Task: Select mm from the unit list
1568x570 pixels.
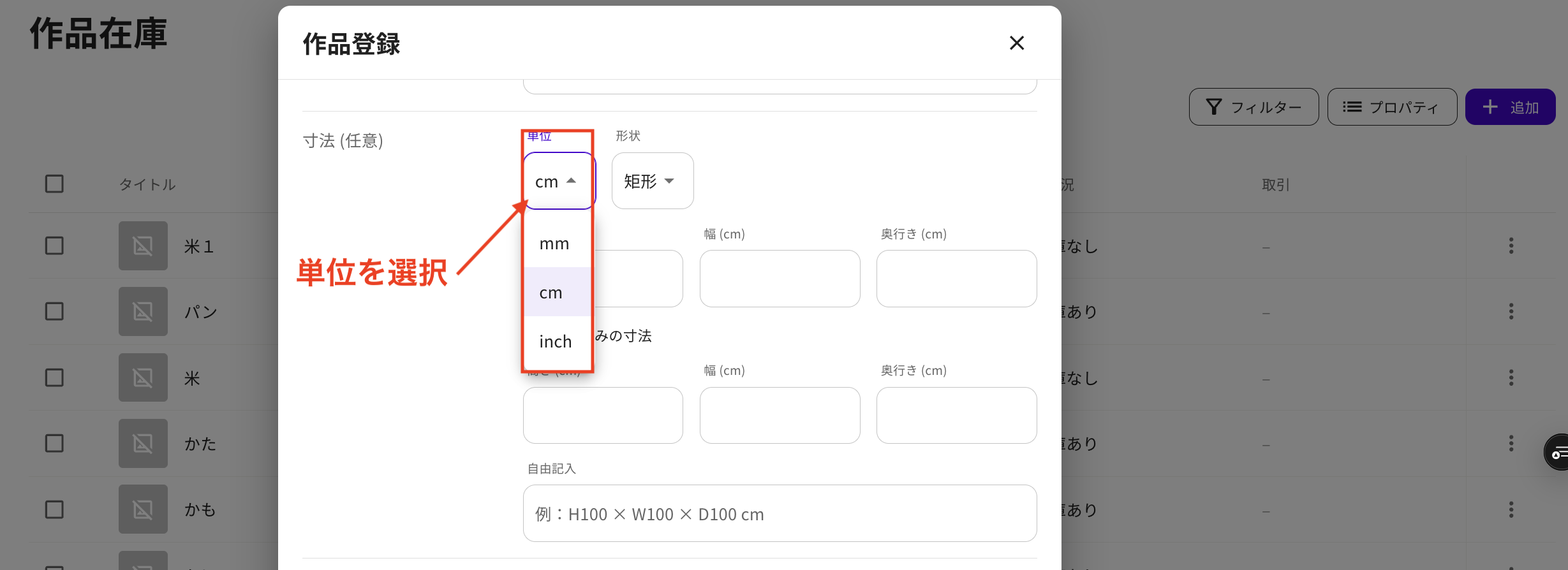Action: 554,244
